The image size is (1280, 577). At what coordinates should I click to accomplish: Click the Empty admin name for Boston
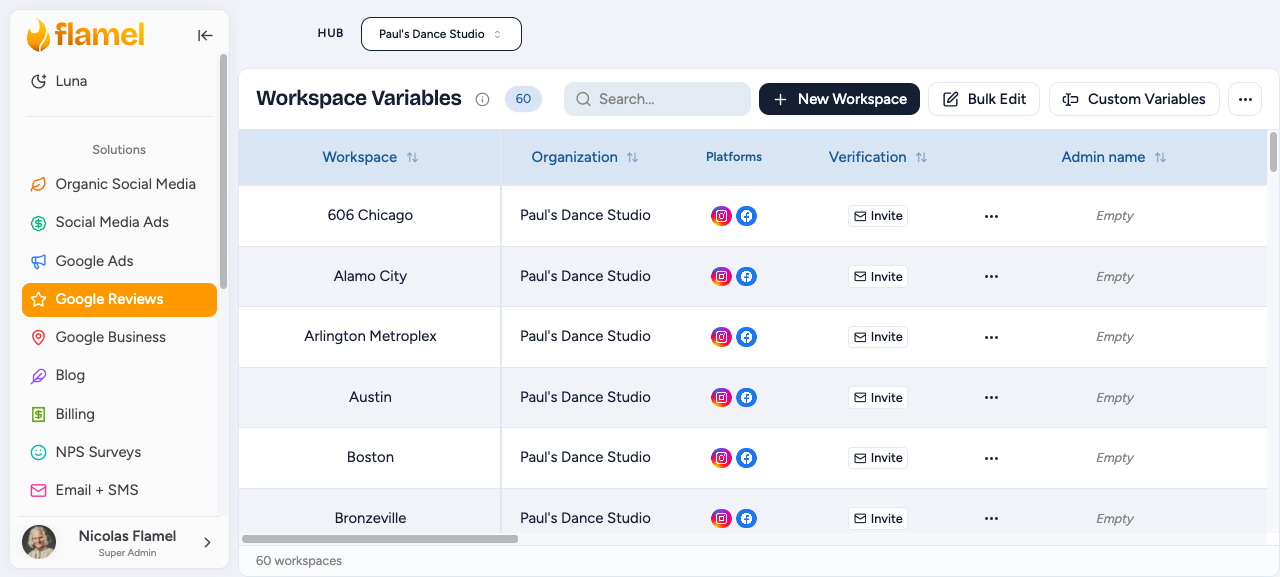pos(1114,458)
